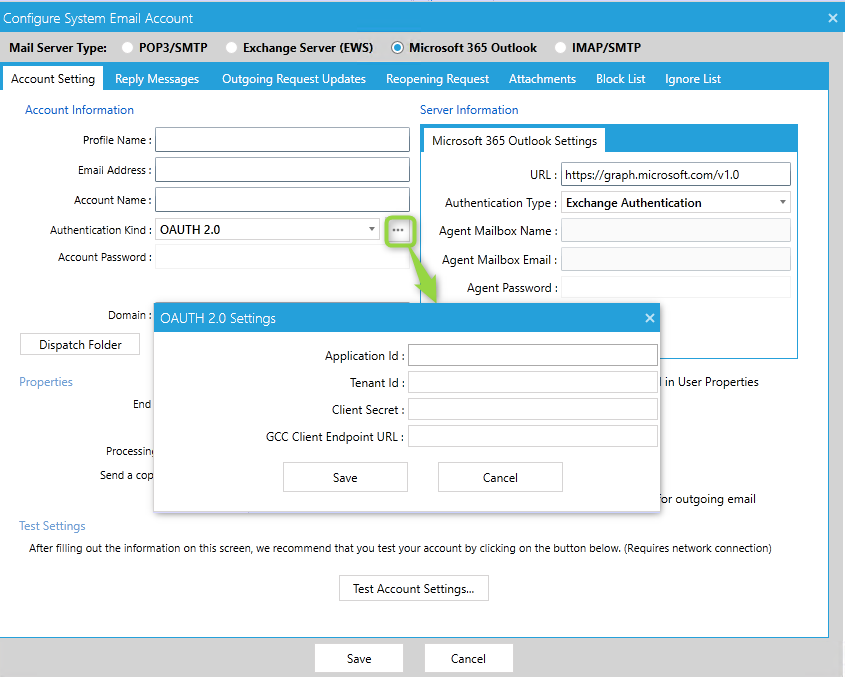
Task: Focus the Application Id field
Action: (532, 355)
